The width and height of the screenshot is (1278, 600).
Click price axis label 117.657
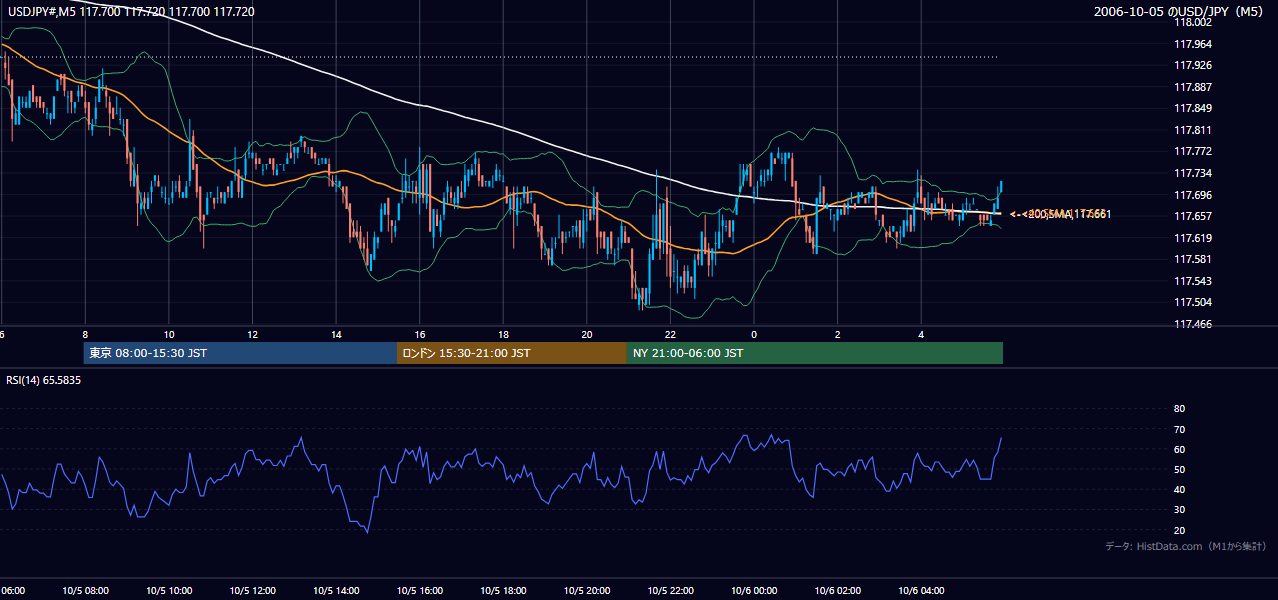pyautogui.click(x=1192, y=216)
